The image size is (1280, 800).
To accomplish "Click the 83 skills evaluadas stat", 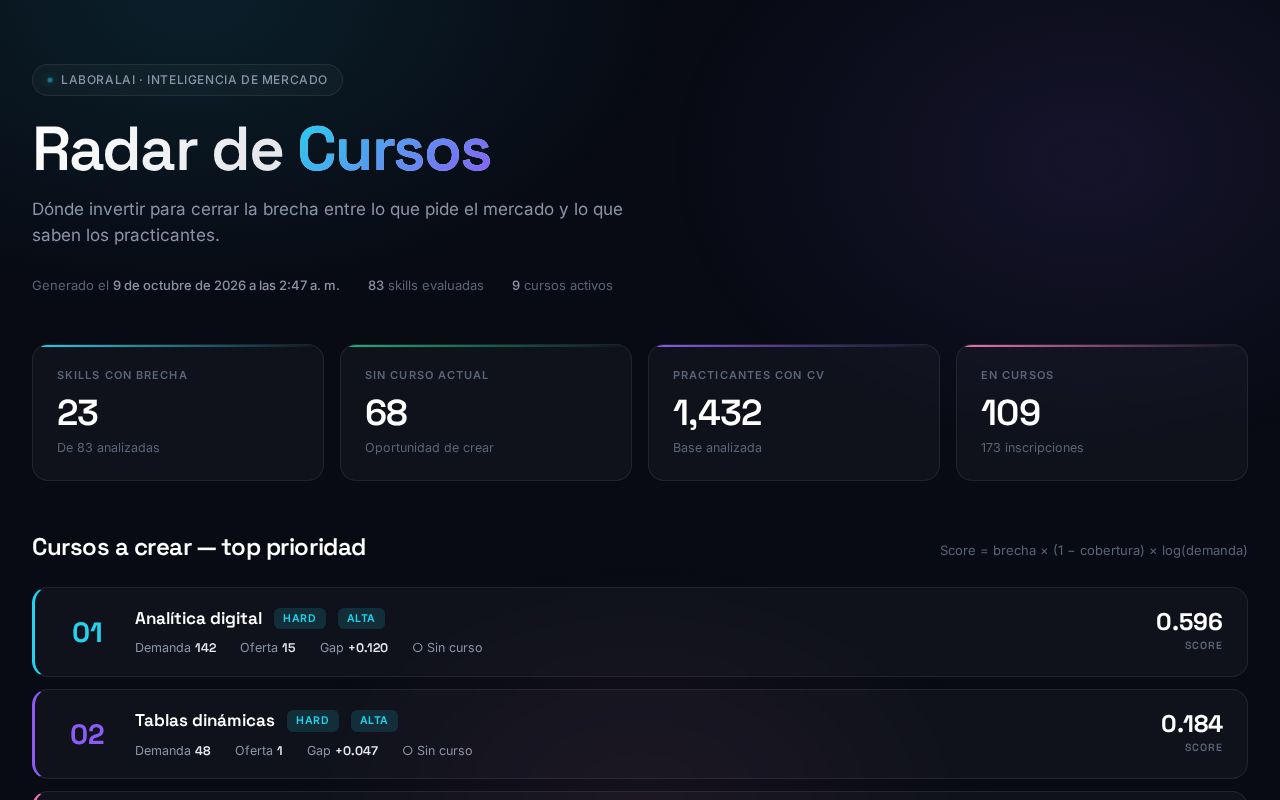I will pyautogui.click(x=426, y=286).
